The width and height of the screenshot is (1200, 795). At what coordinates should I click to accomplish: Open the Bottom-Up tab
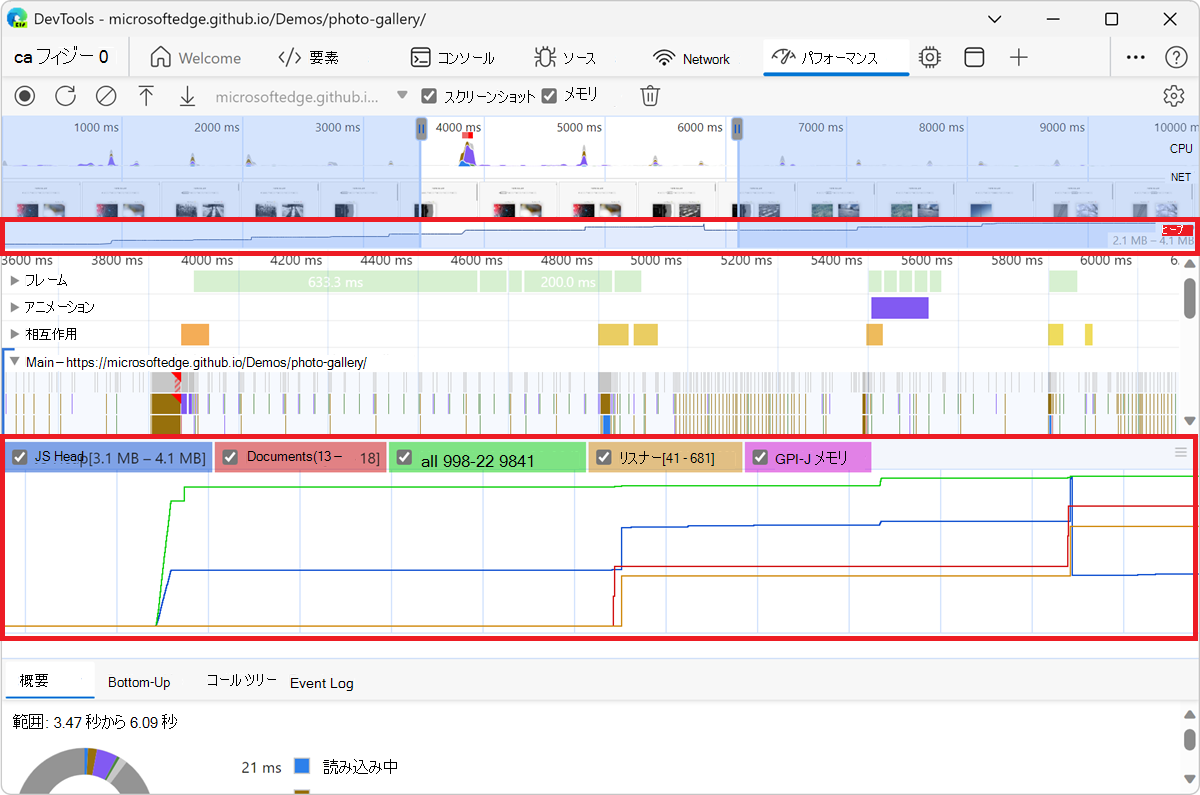pos(139,682)
